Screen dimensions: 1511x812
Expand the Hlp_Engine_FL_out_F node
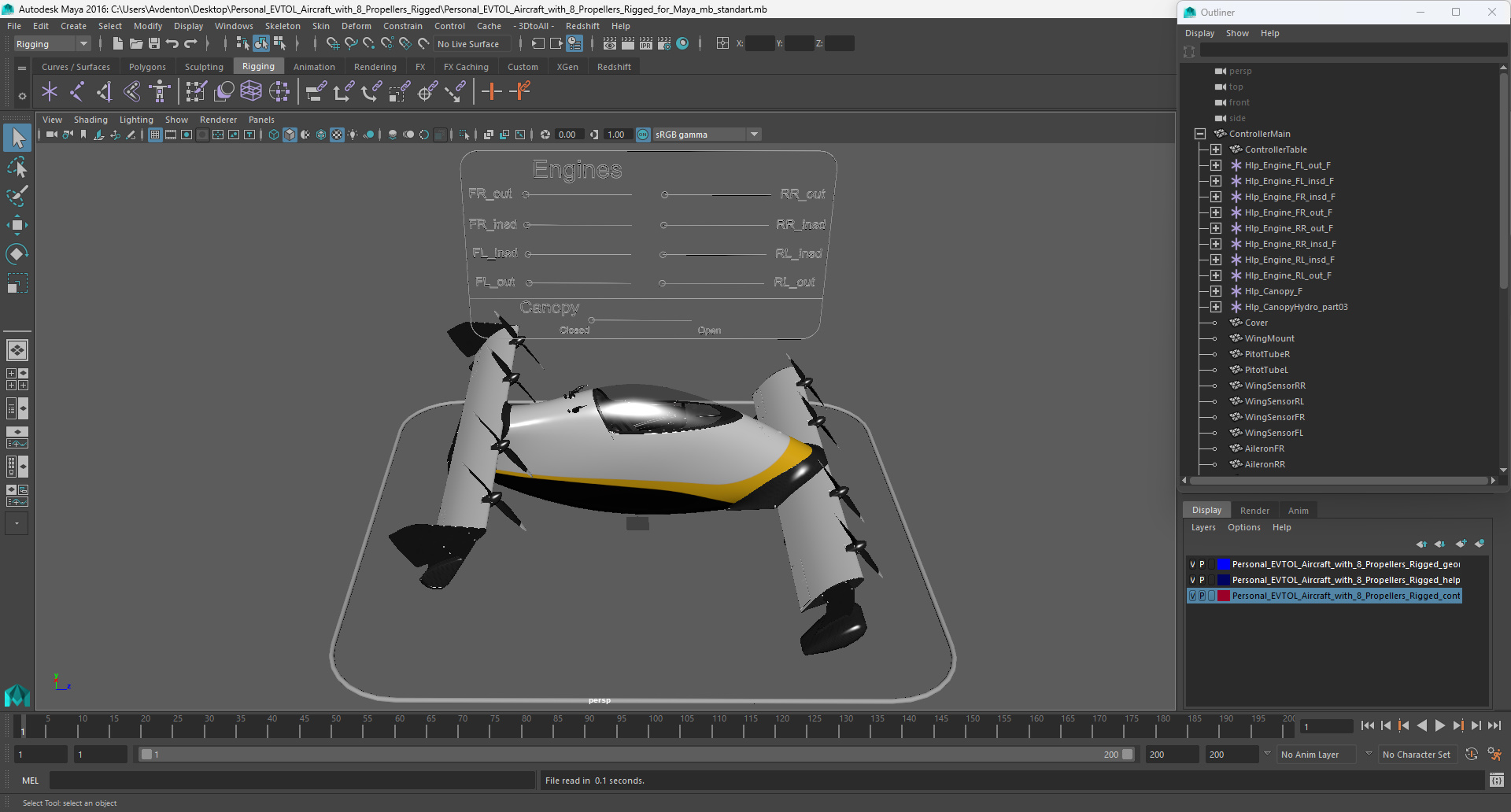point(1216,165)
